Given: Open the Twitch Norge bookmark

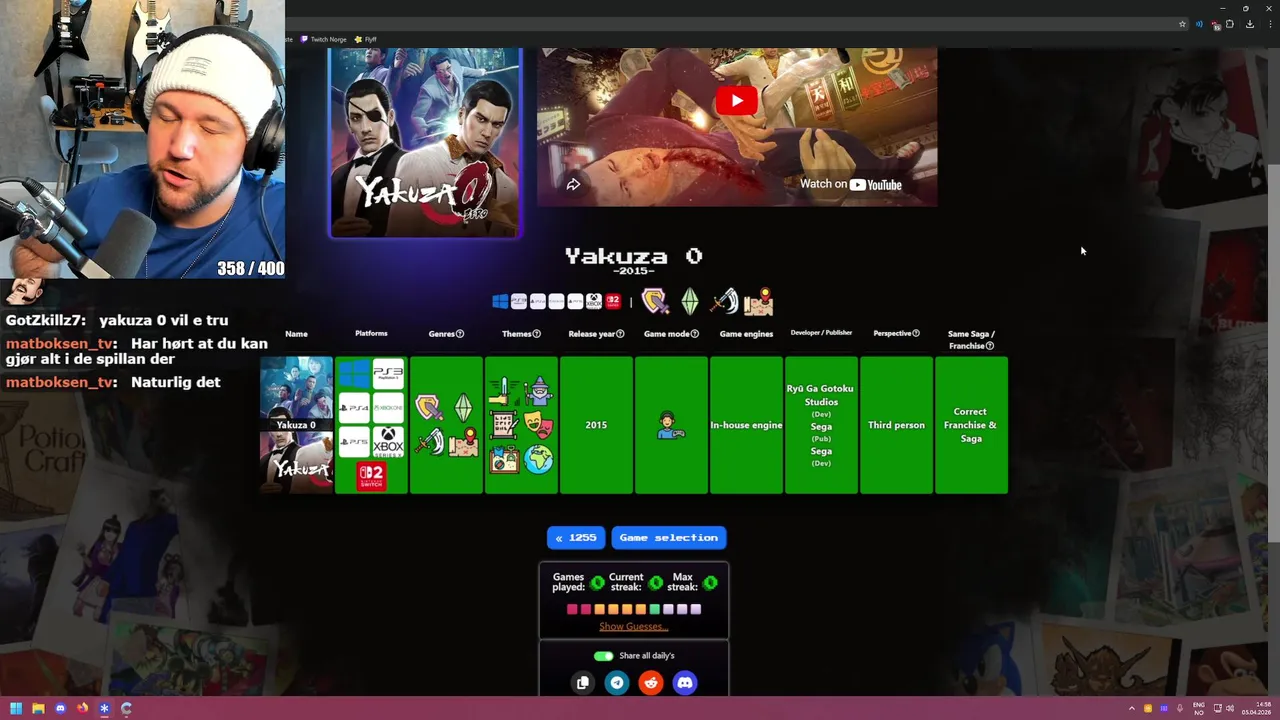Looking at the screenshot, I should (324, 39).
